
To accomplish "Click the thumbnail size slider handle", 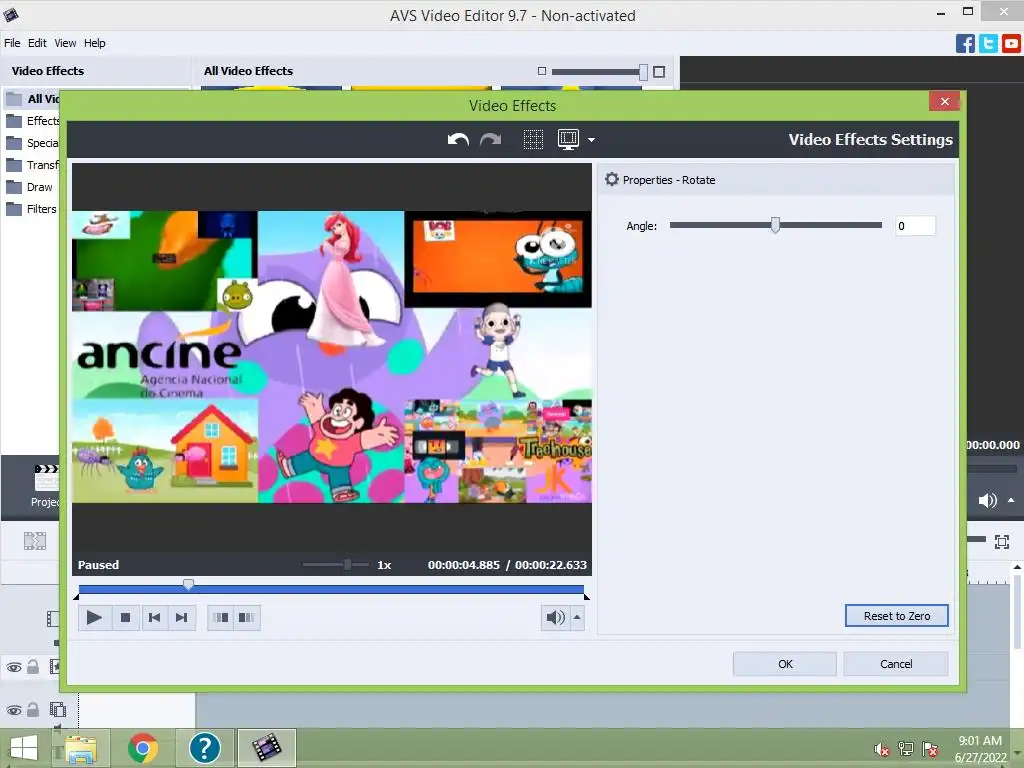I will click(x=643, y=72).
